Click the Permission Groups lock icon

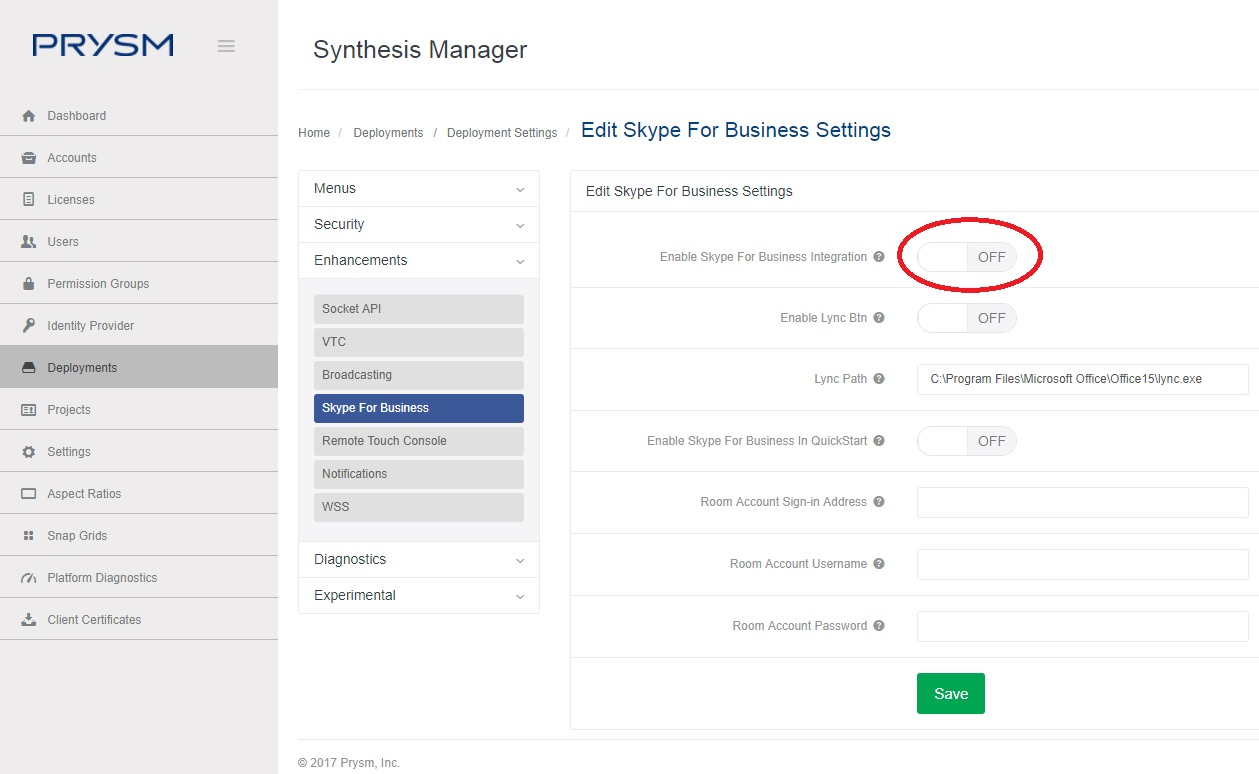[x=29, y=284]
